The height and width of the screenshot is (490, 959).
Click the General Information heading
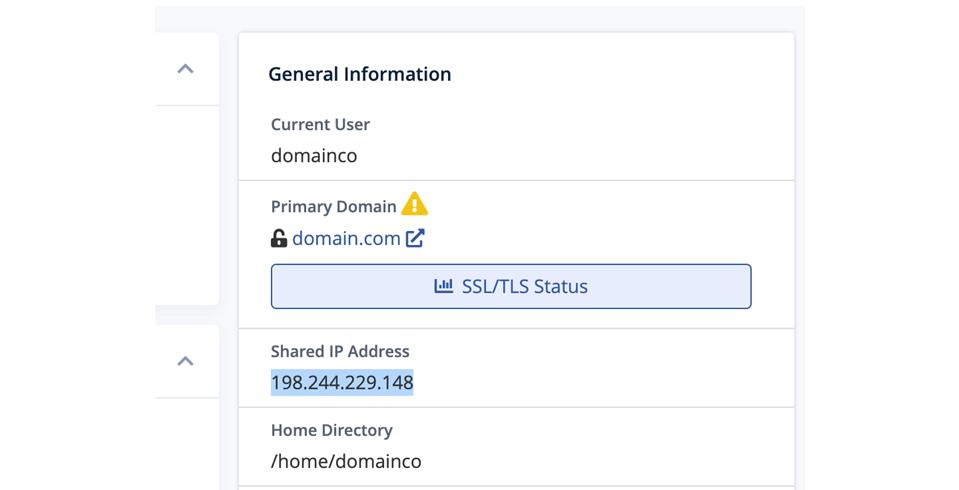point(359,74)
